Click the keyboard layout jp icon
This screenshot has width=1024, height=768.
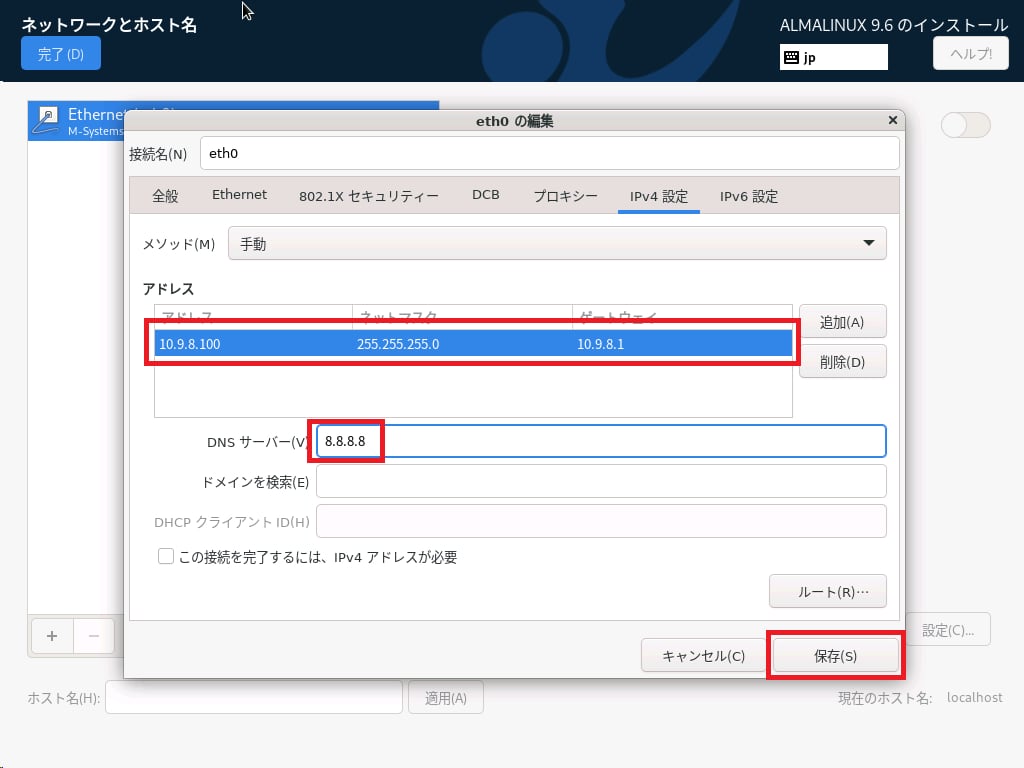pyautogui.click(x=791, y=57)
